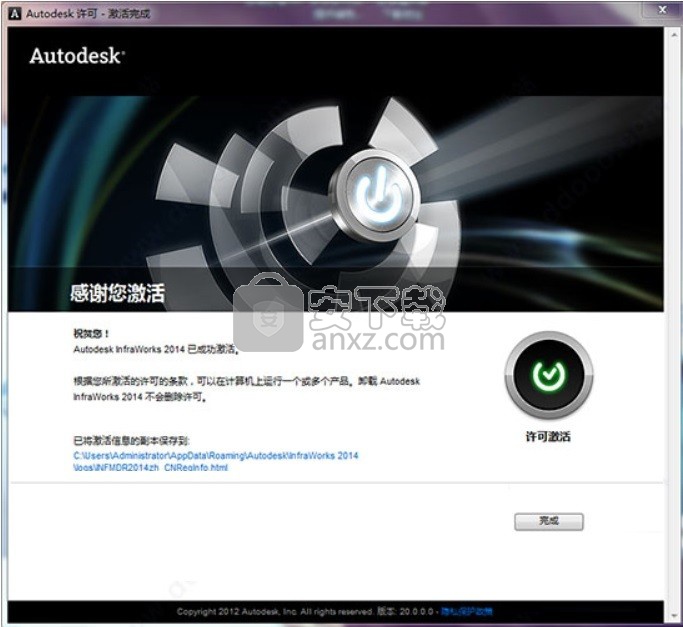The image size is (683, 627).
Task: Open the saved activation info file path link
Action: (216, 461)
